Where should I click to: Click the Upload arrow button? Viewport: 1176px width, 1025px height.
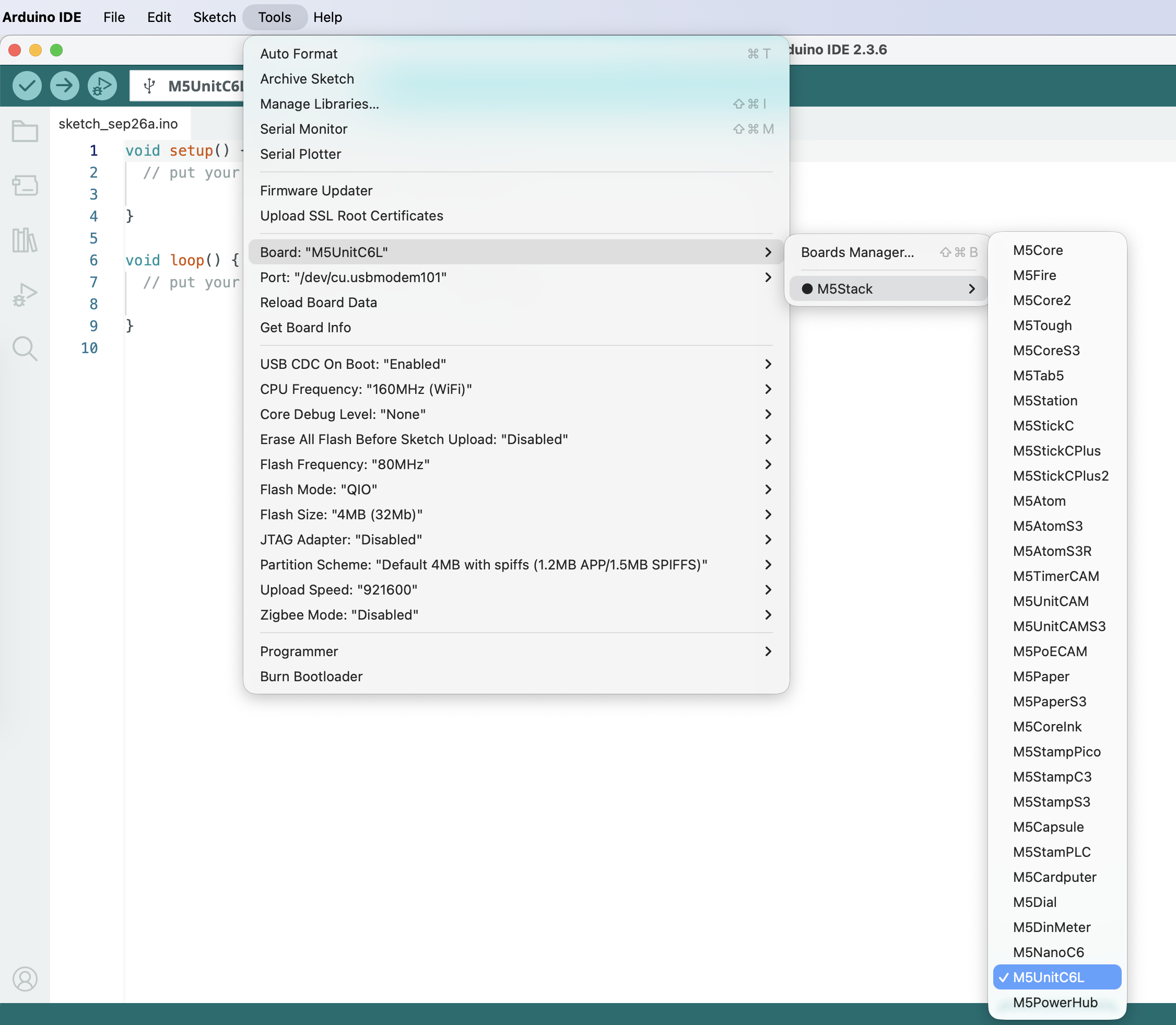pyautogui.click(x=65, y=86)
